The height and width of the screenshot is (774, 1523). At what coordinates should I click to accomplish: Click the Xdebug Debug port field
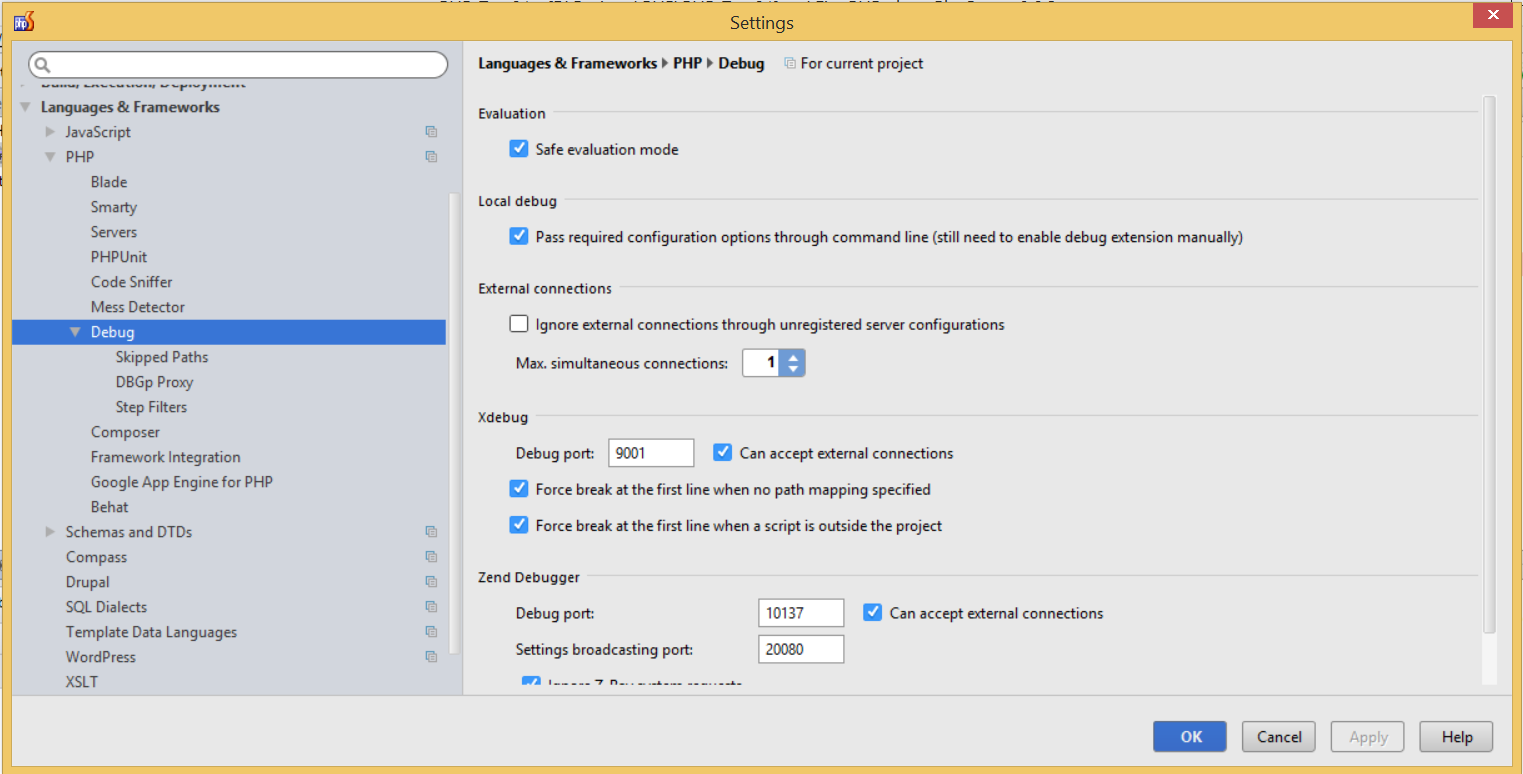pos(650,453)
